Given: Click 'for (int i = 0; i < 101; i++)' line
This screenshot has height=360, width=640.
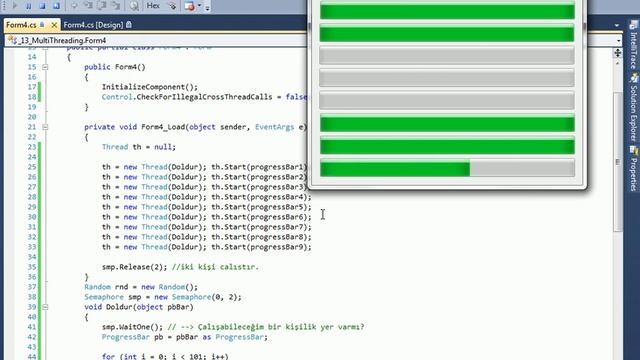Looking at the screenshot, I should pyautogui.click(x=165, y=356).
